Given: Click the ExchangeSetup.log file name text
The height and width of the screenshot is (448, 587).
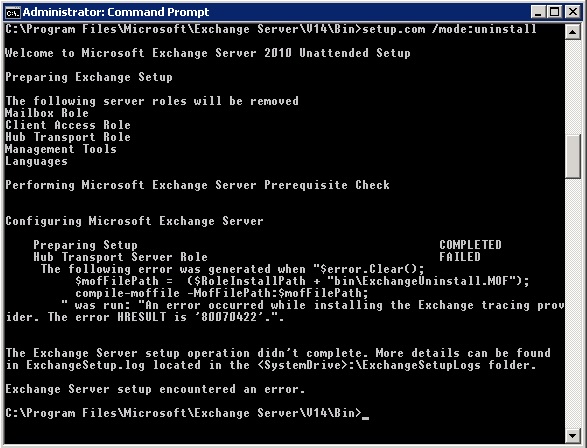Looking at the screenshot, I should point(85,365).
